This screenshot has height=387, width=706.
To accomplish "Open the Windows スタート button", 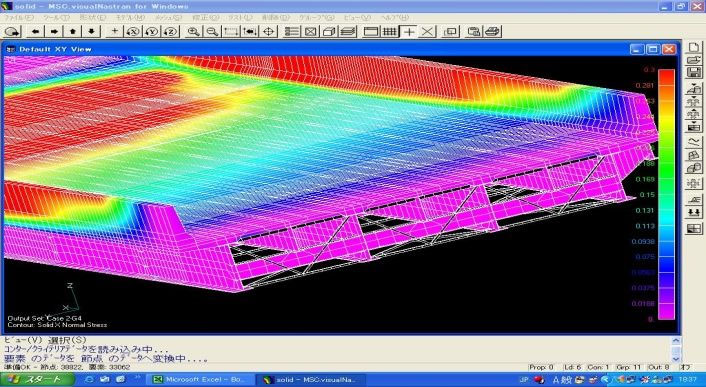I will pyautogui.click(x=37, y=379).
